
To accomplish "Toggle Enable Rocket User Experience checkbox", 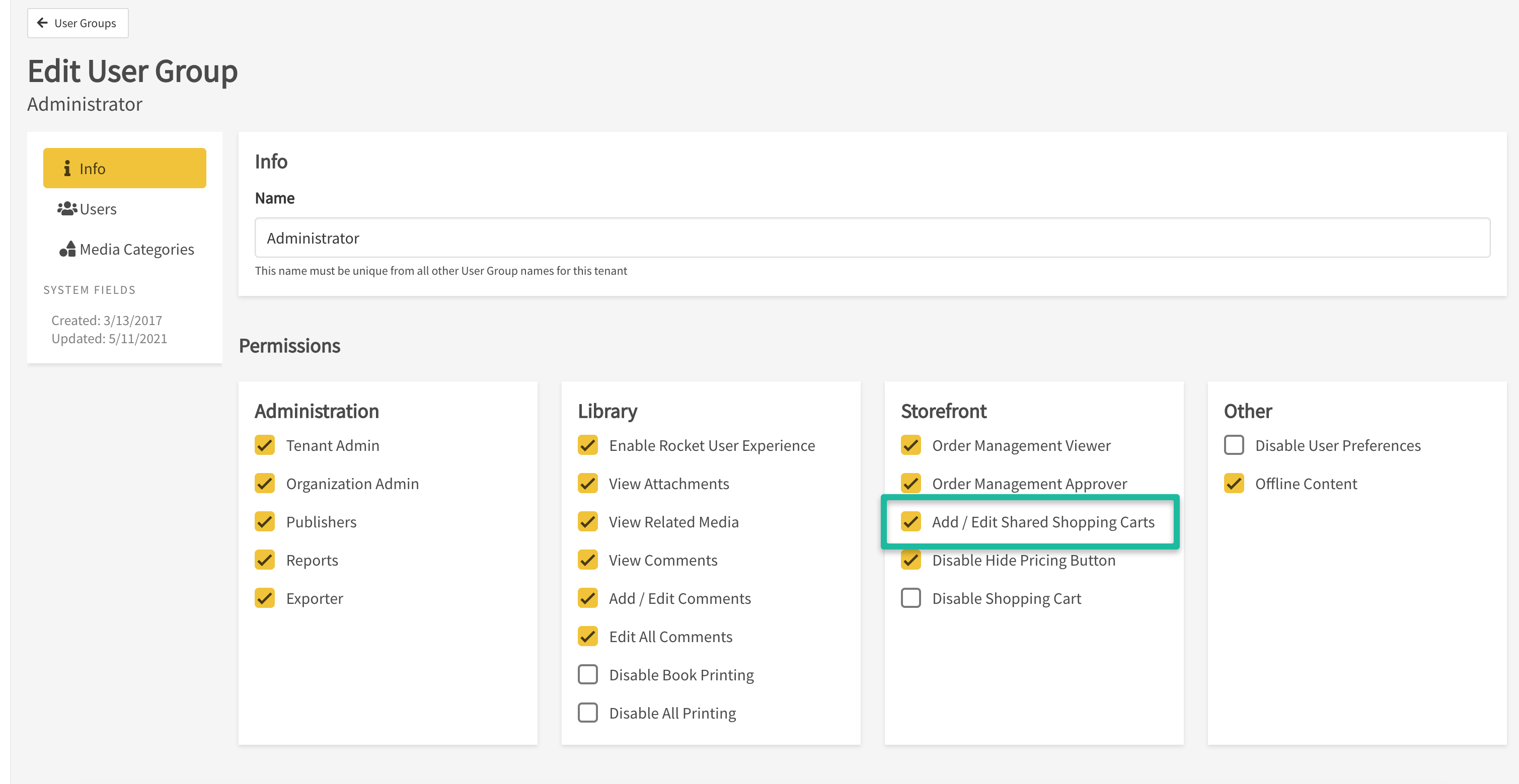I will [587, 446].
